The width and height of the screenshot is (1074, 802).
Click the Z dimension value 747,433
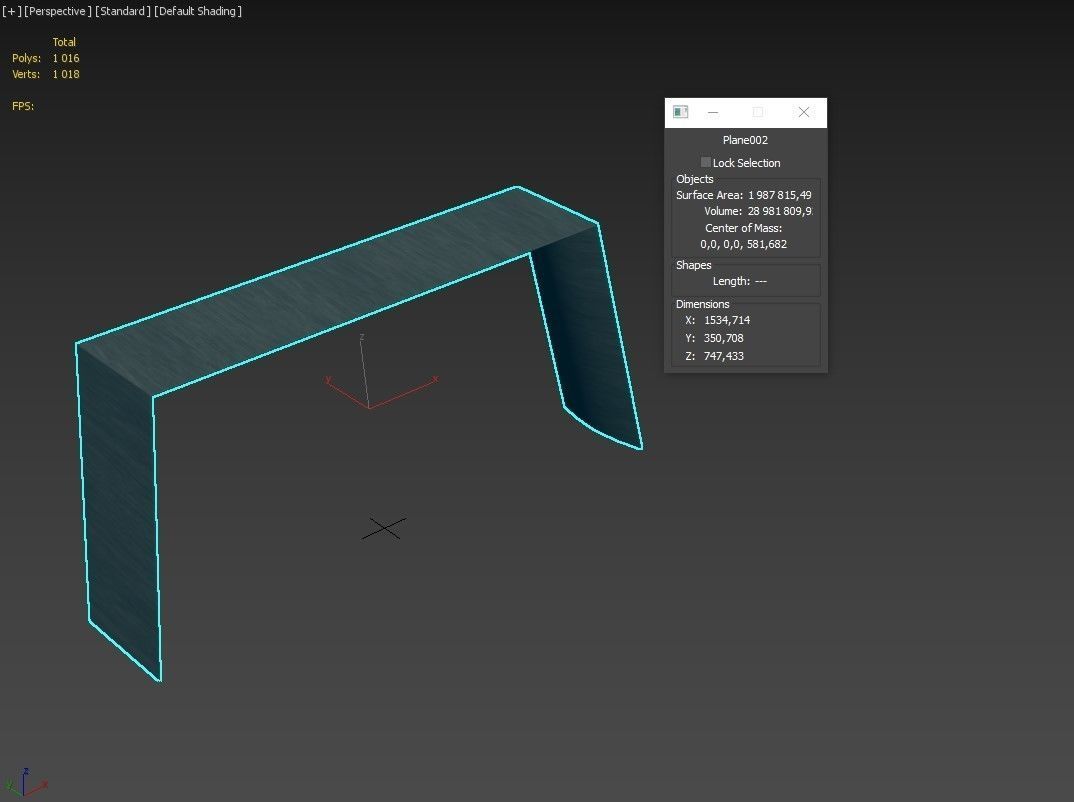[723, 355]
